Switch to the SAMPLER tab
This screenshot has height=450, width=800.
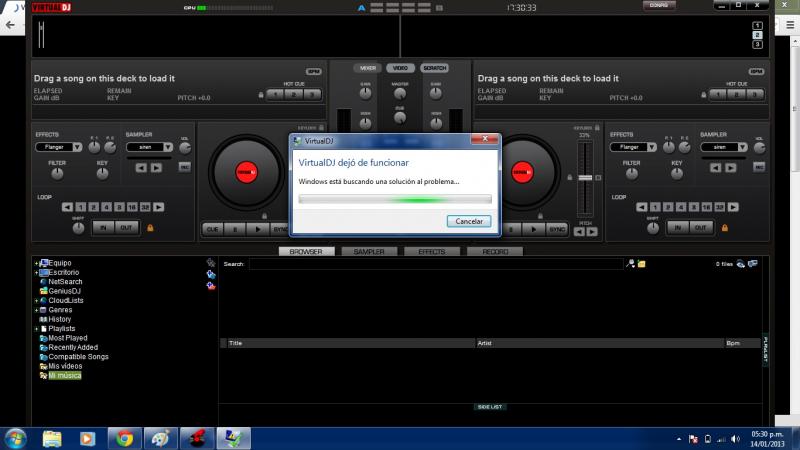[x=369, y=252]
